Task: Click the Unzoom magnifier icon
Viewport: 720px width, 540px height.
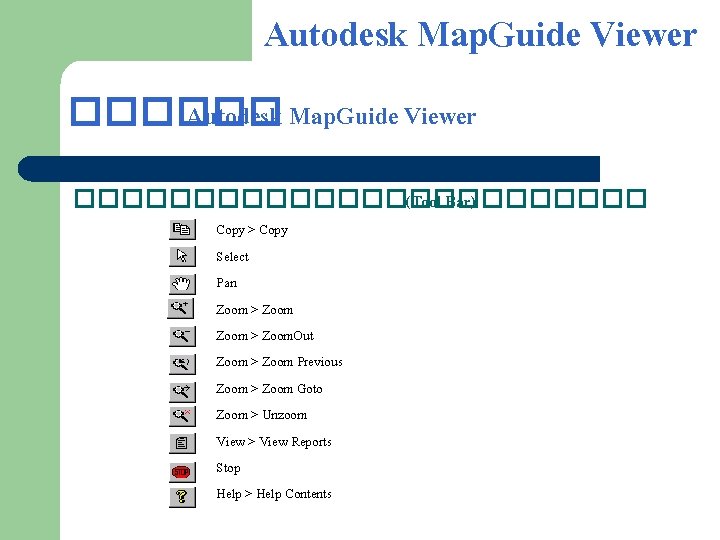Action: [182, 416]
